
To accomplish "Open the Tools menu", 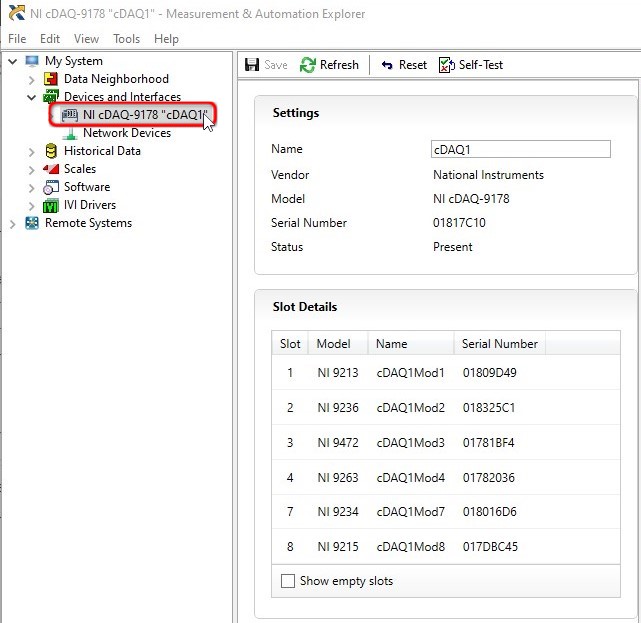I will point(126,39).
